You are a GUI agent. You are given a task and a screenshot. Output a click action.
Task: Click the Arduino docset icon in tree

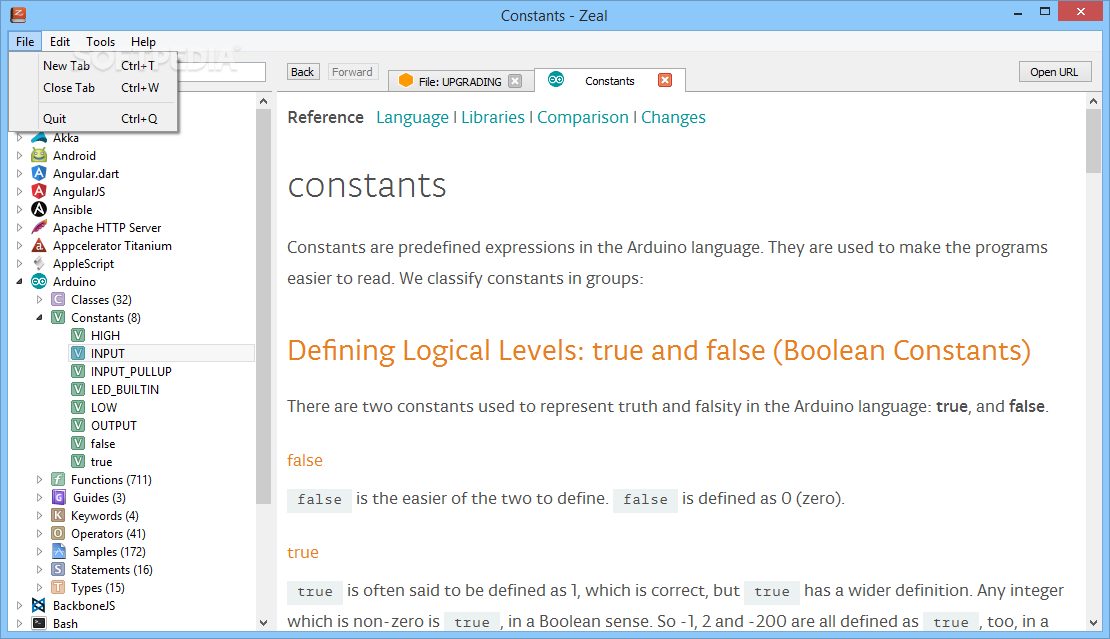point(39,282)
